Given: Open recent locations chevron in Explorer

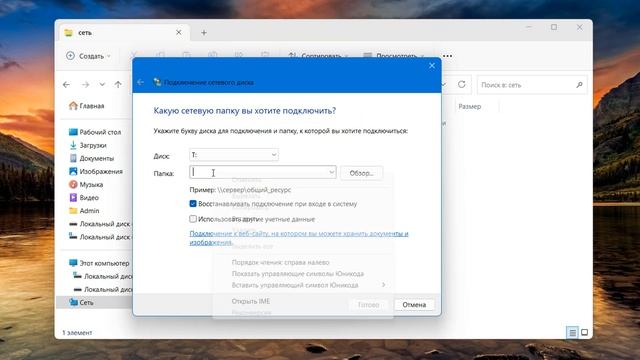Looking at the screenshot, I should click(102, 84).
